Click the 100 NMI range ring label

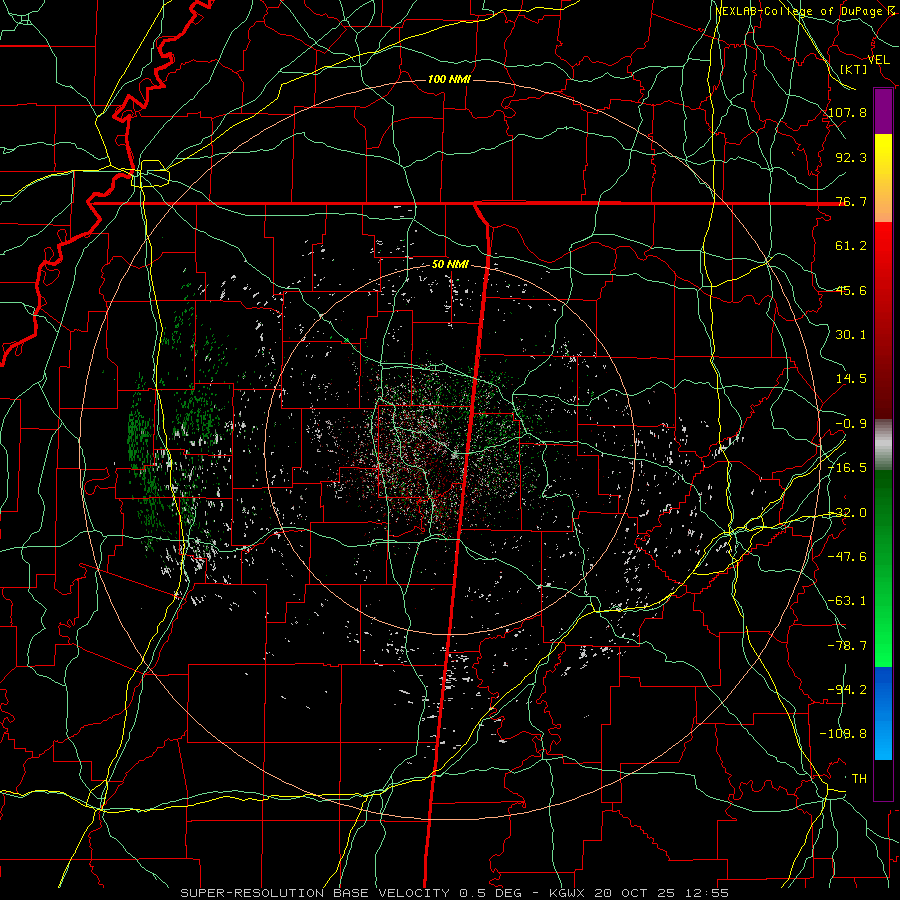tap(449, 79)
